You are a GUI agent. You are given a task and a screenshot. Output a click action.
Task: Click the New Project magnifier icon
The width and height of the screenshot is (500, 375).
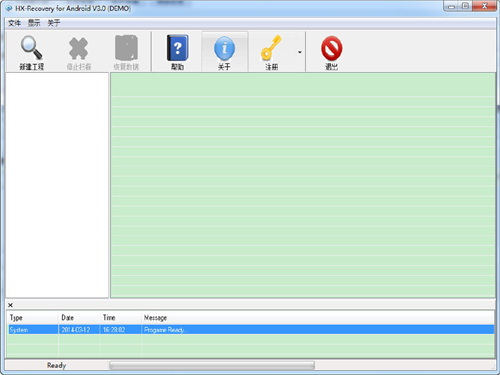(31, 48)
